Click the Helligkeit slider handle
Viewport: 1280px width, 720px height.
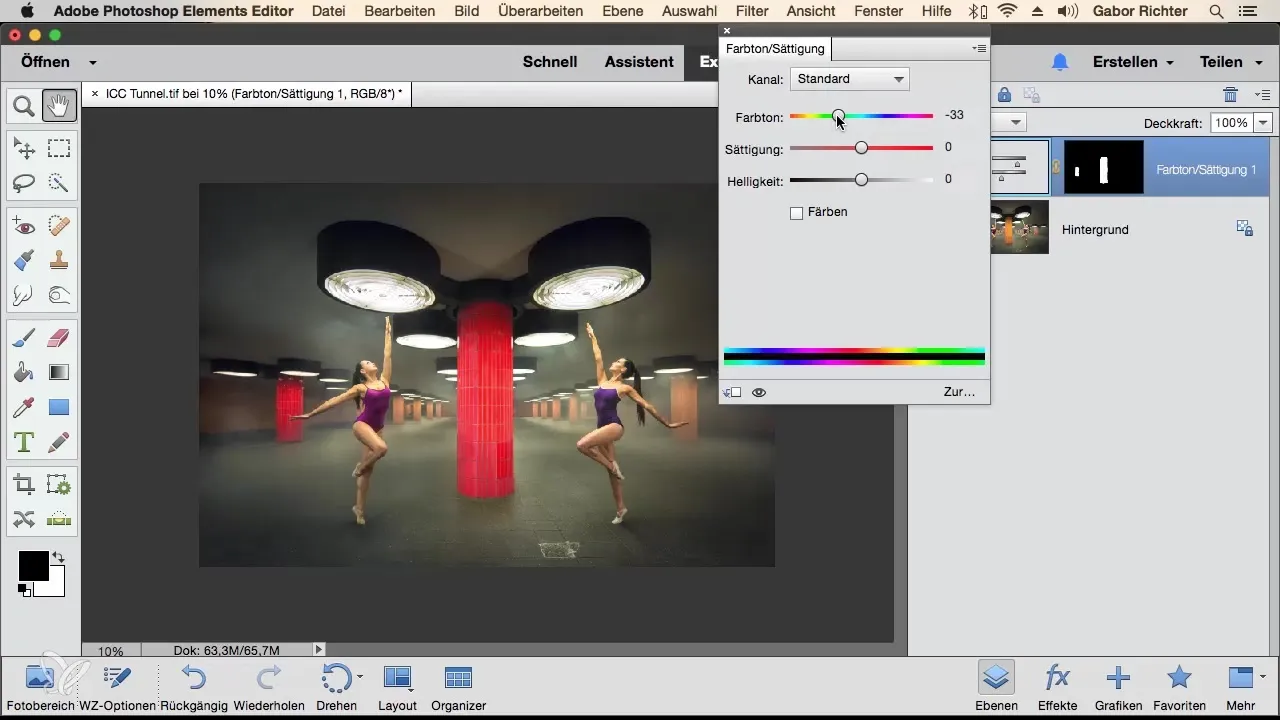(x=861, y=180)
